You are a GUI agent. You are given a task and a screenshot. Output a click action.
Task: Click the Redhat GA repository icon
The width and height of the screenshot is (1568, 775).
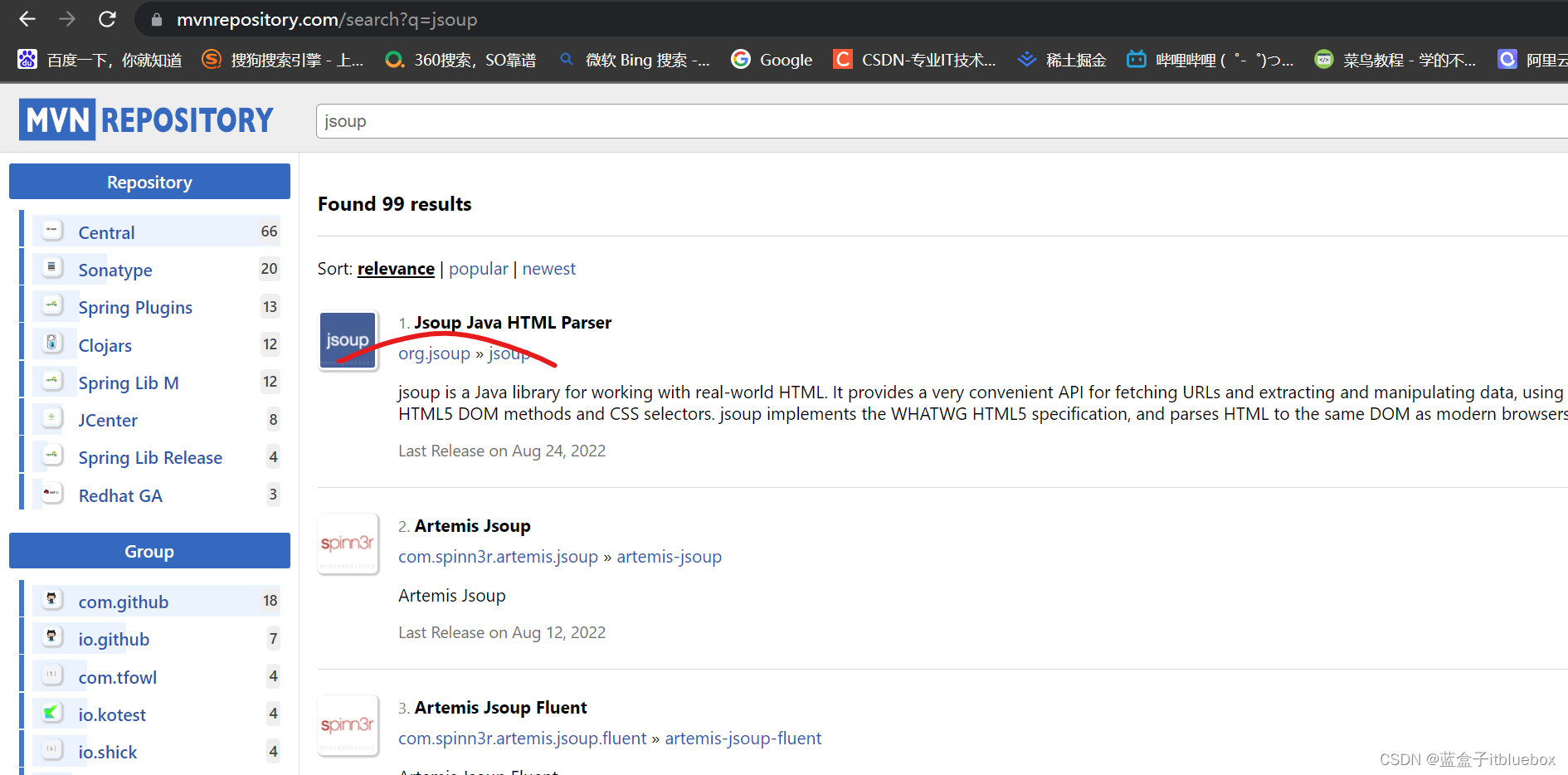click(x=52, y=493)
